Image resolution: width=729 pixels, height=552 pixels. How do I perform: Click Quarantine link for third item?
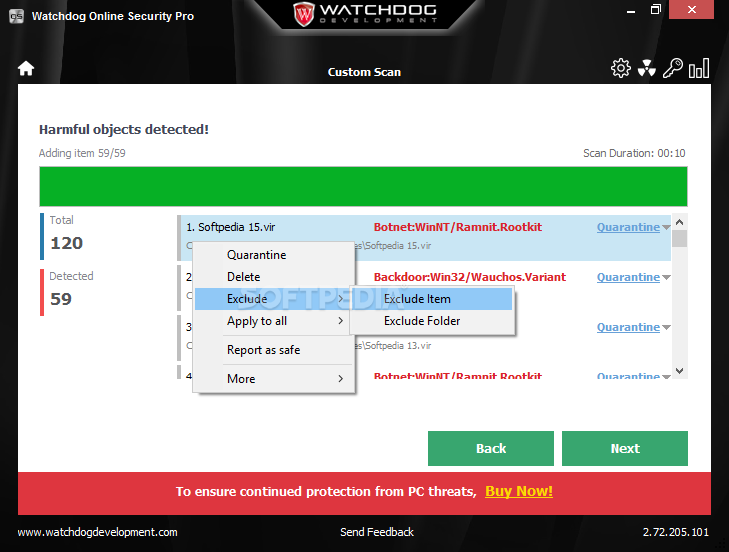pyautogui.click(x=628, y=327)
